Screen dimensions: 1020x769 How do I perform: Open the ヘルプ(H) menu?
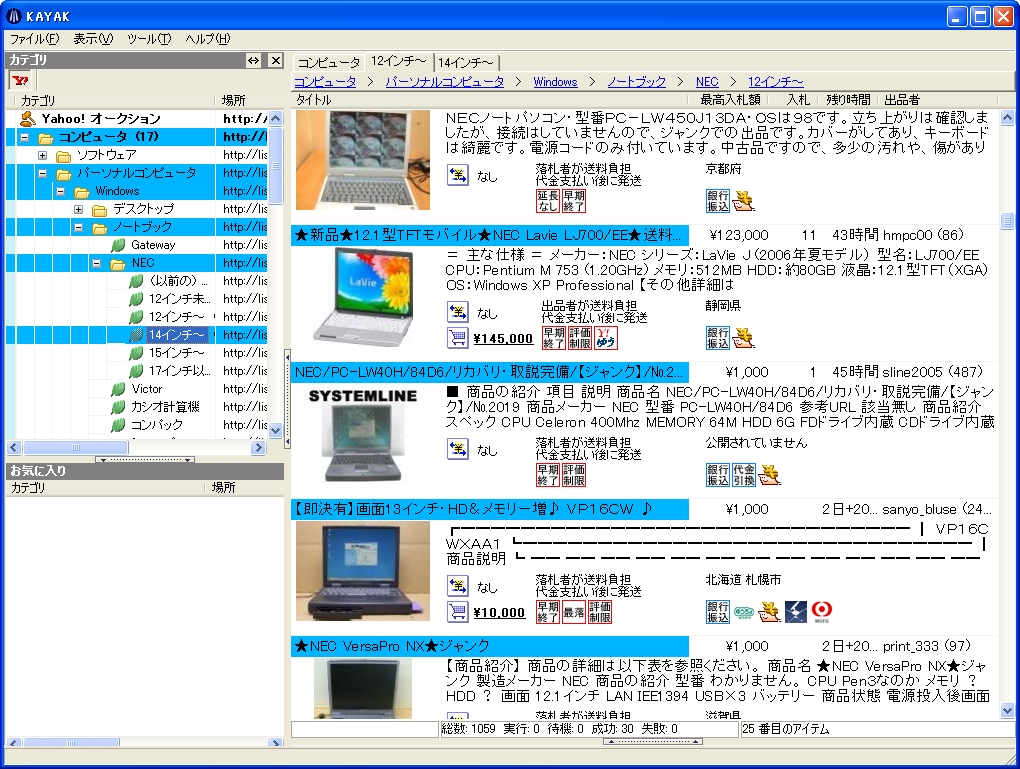(208, 39)
